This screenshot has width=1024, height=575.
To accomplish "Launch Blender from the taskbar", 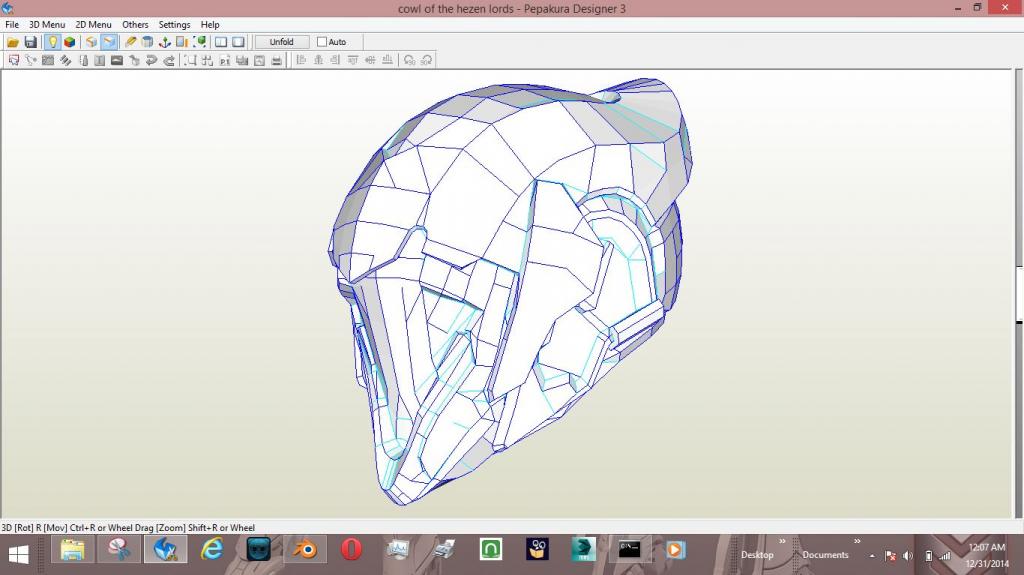I will 304,550.
